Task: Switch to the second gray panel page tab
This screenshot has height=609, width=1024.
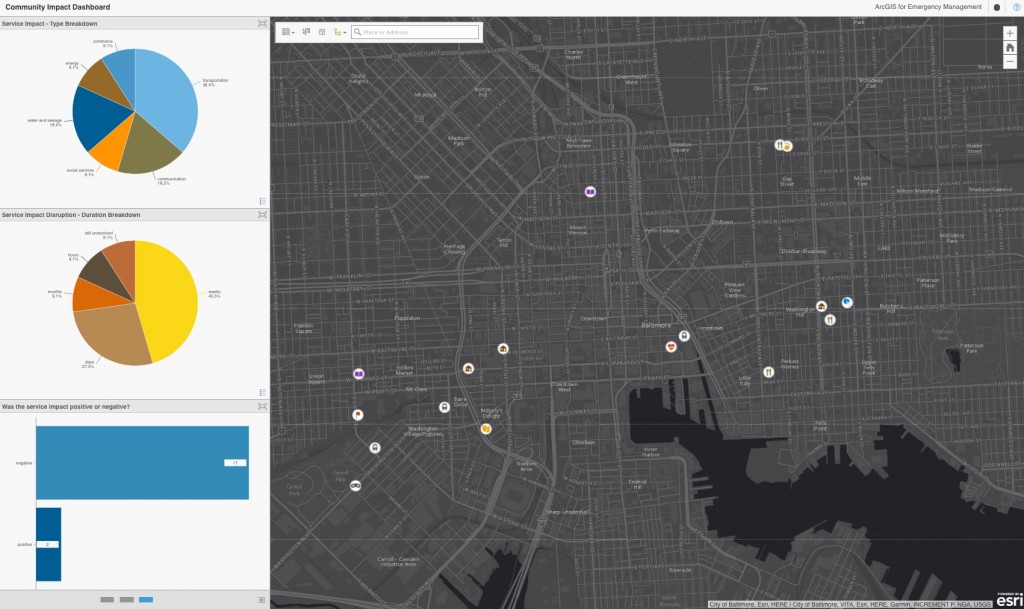Action: coord(127,599)
